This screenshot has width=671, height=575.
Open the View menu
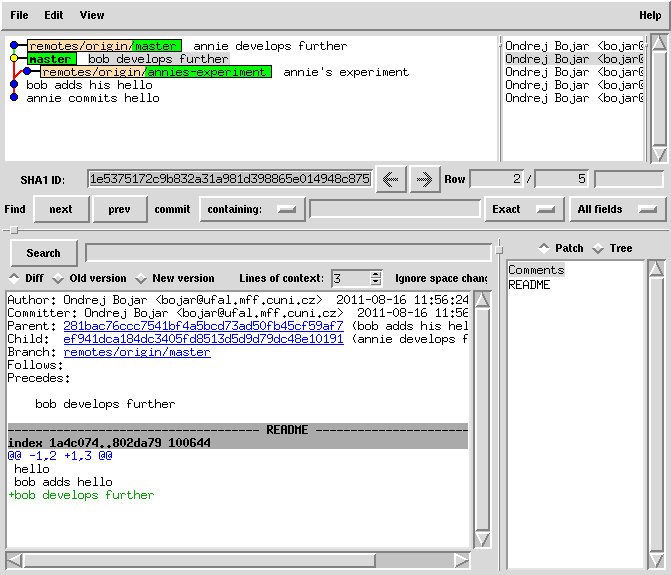click(91, 15)
